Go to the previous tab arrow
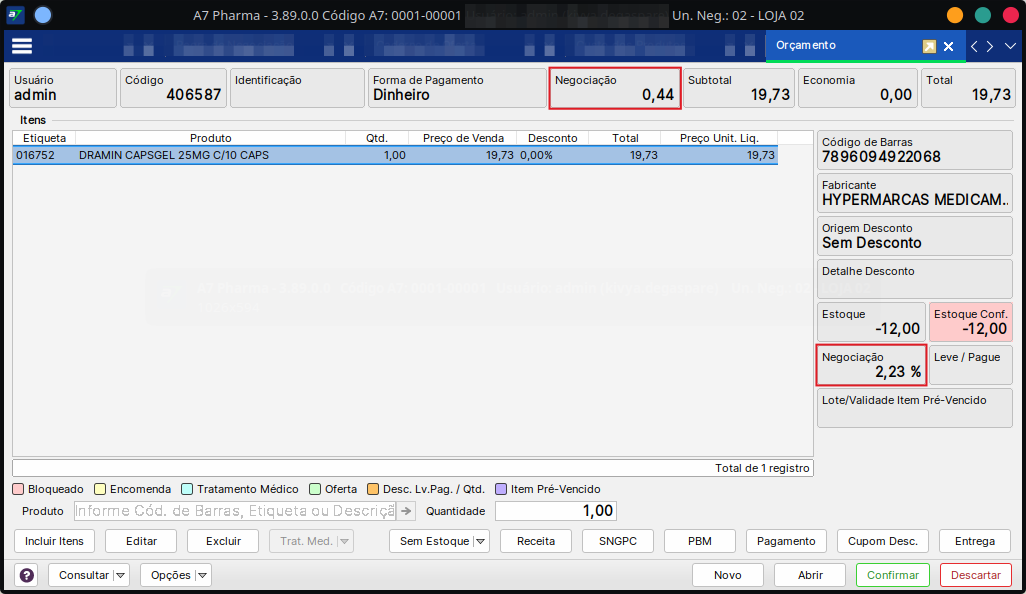This screenshot has width=1026, height=594. (975, 46)
